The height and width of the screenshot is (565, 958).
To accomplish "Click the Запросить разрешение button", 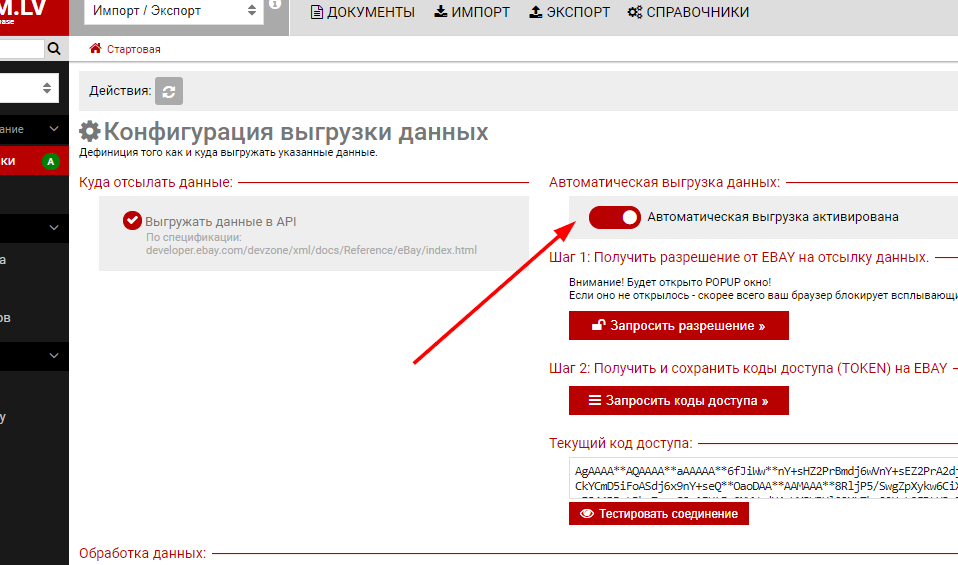I will (678, 326).
